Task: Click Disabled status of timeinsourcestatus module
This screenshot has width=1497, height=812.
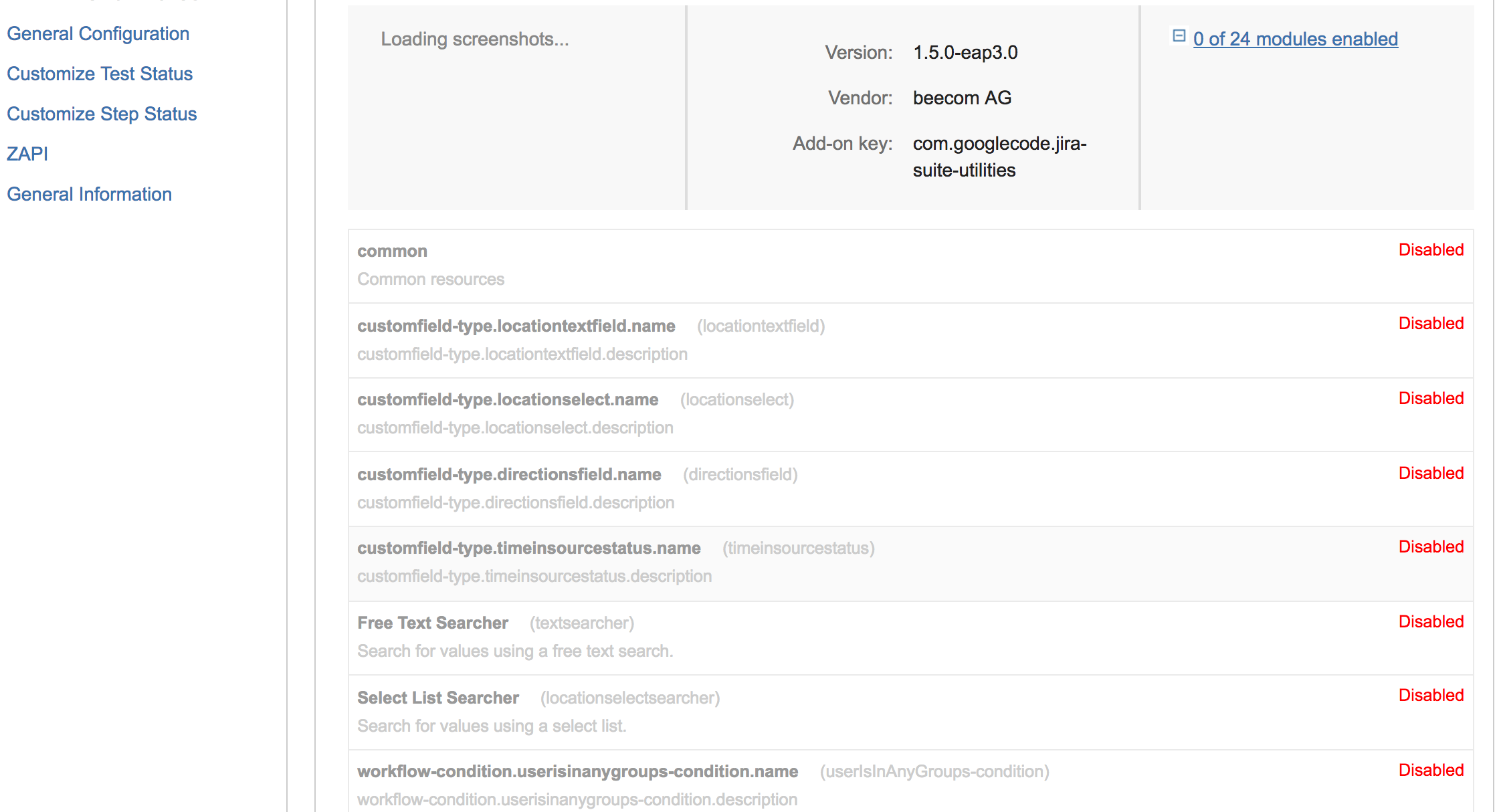Action: (x=1431, y=546)
